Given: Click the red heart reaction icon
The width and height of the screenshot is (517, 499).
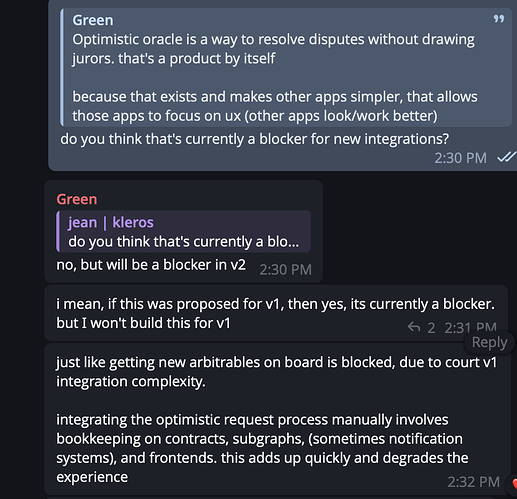Looking at the screenshot, I should pyautogui.click(x=514, y=484).
